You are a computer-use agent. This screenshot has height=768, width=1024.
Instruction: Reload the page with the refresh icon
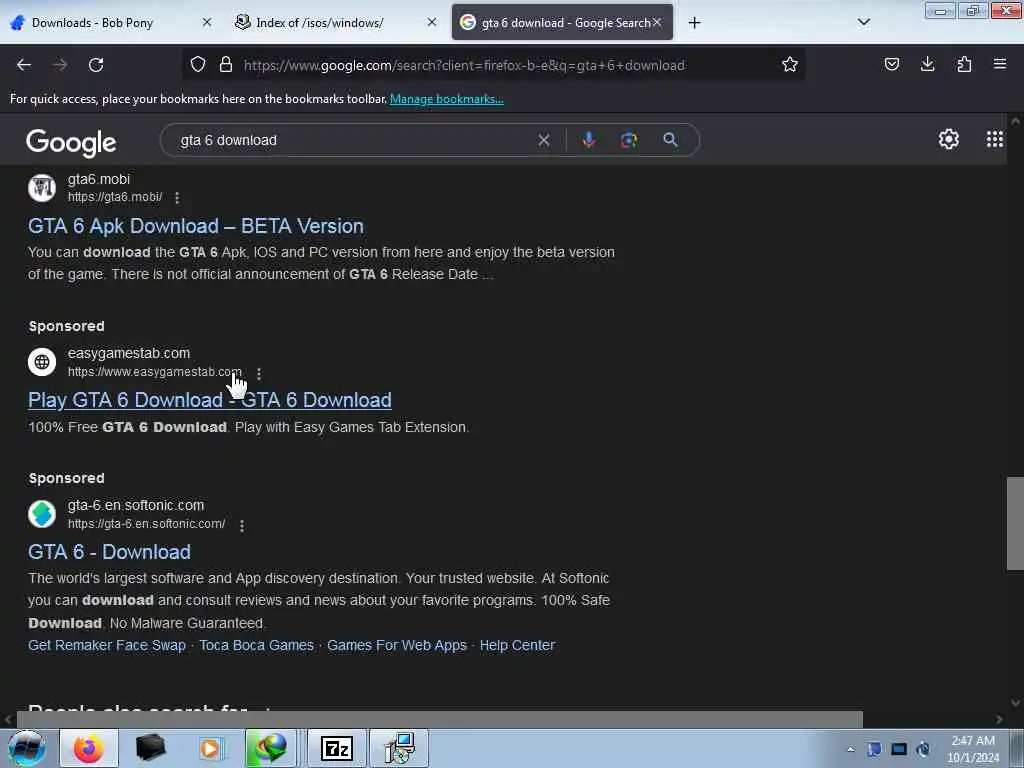click(96, 65)
